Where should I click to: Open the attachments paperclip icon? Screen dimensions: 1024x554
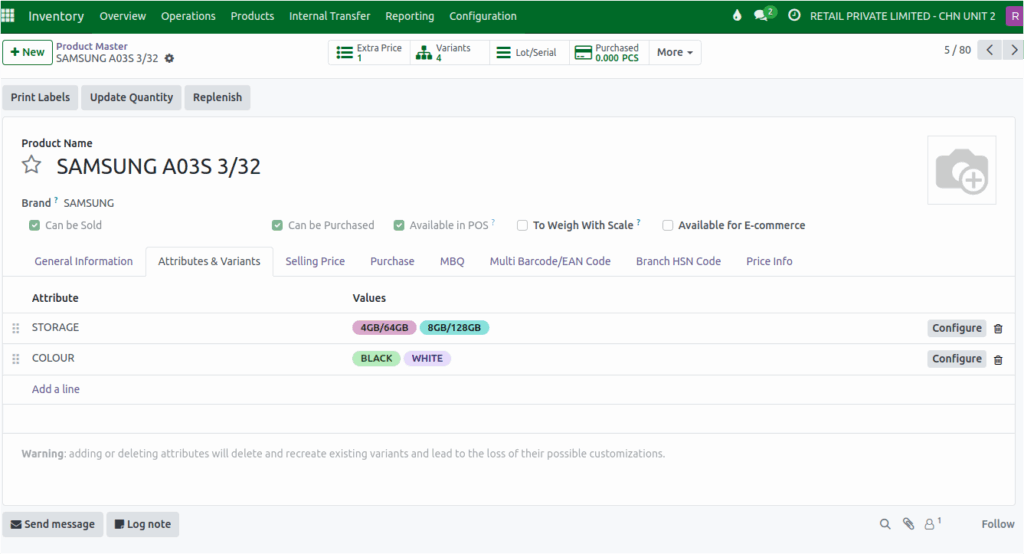[908, 524]
